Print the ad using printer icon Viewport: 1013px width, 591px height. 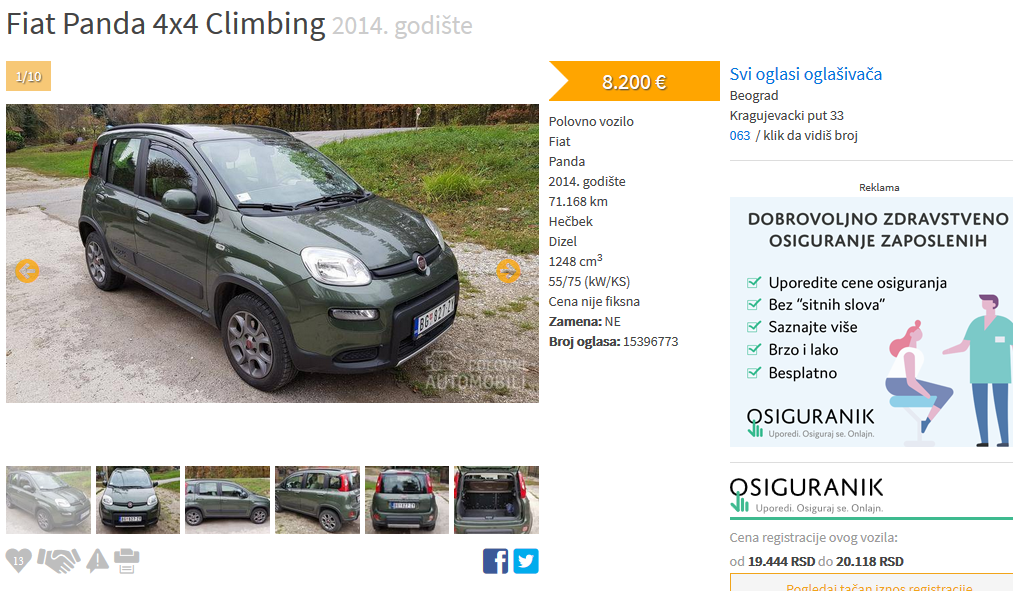[127, 561]
